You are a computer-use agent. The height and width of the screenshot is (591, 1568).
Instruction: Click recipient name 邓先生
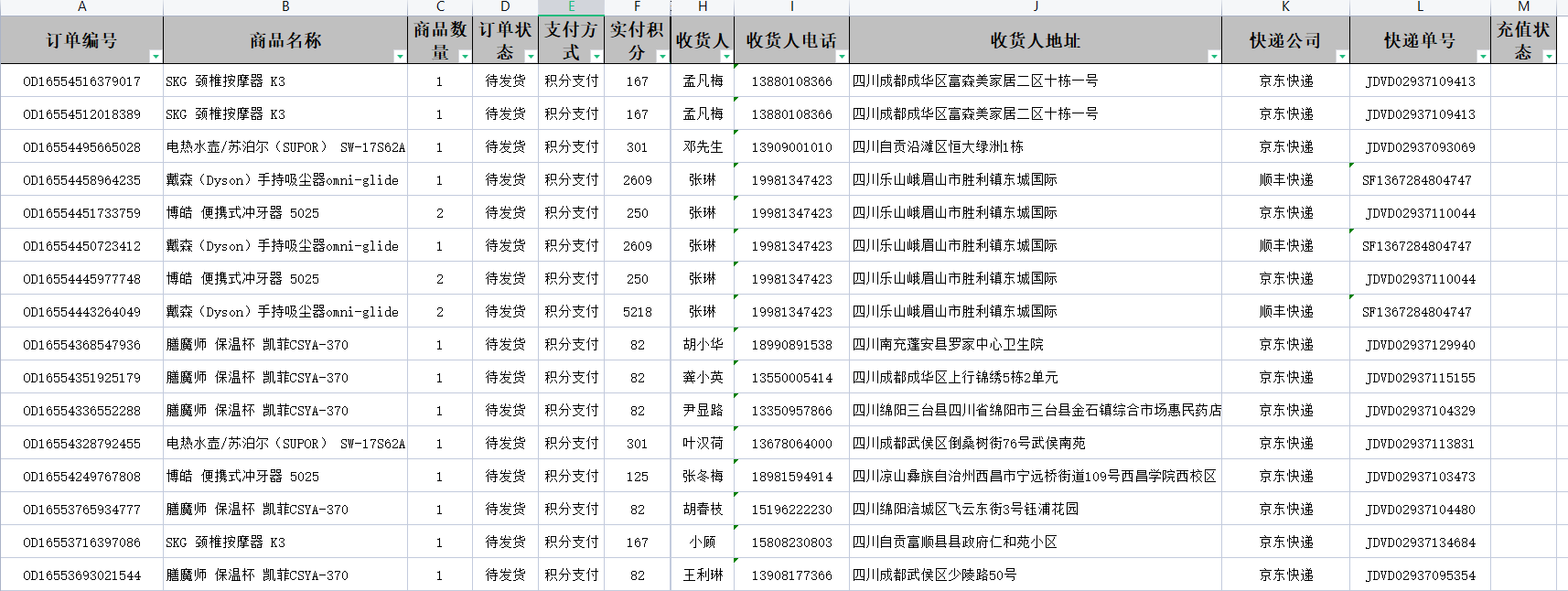(x=703, y=147)
